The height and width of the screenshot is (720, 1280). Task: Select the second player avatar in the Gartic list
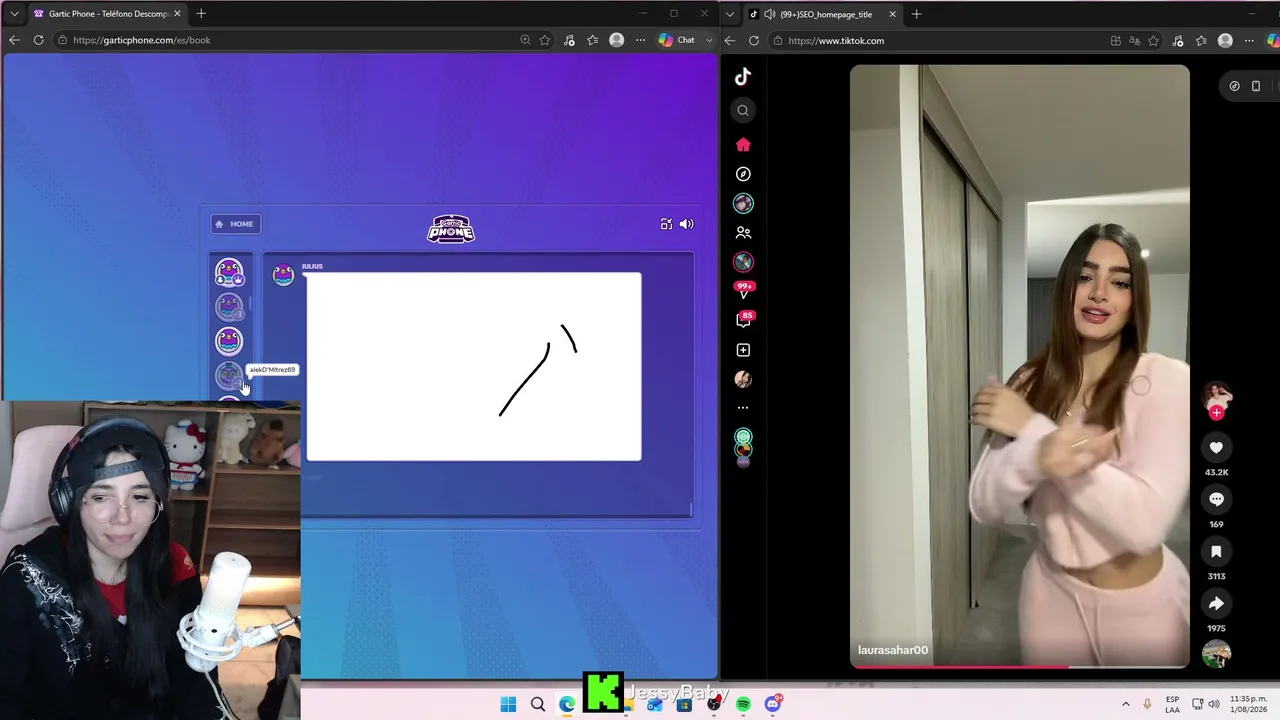click(x=229, y=307)
